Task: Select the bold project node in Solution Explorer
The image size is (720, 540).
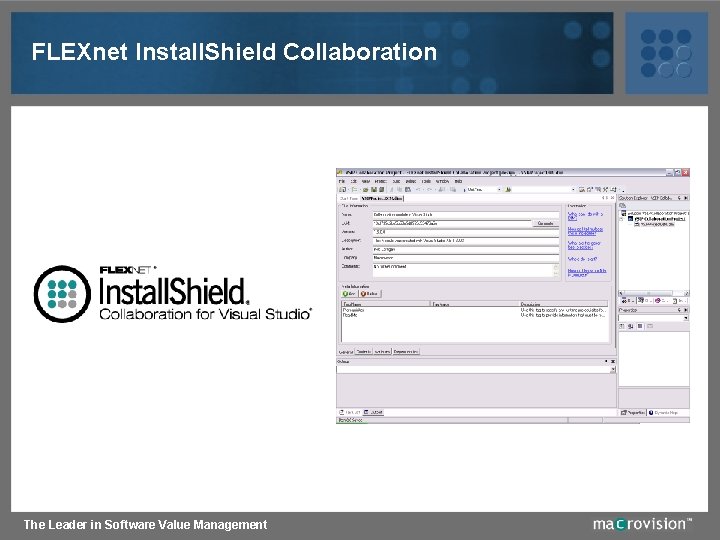Action: pyautogui.click(x=657, y=219)
